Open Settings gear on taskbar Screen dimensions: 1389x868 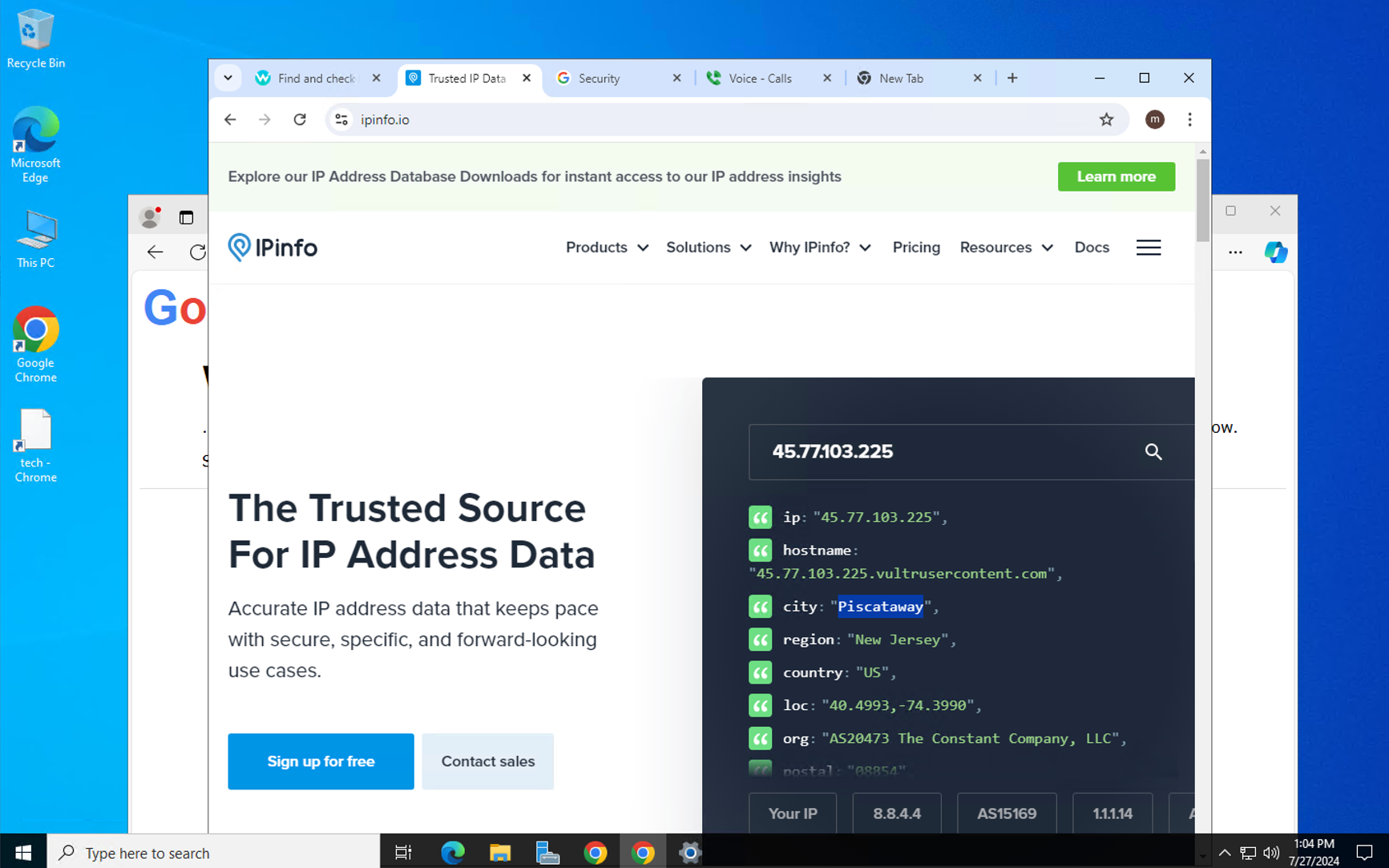(x=689, y=853)
